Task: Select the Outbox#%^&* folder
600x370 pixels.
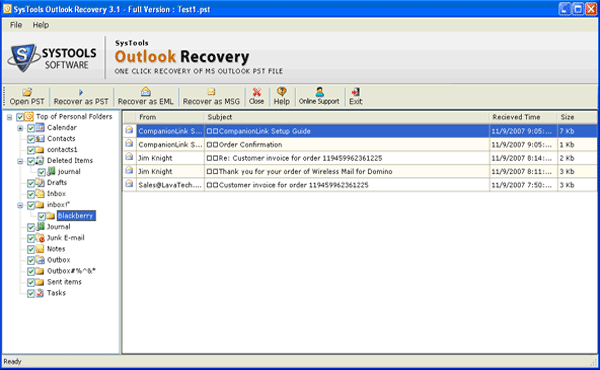Action: tap(71, 271)
